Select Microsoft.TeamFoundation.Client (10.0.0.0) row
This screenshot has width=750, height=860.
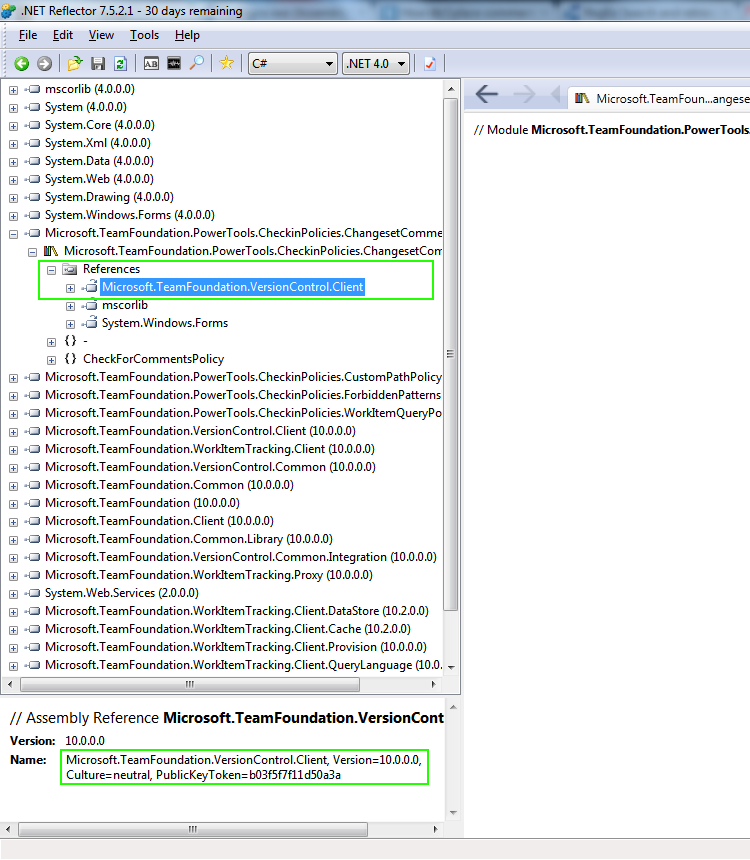pos(159,521)
